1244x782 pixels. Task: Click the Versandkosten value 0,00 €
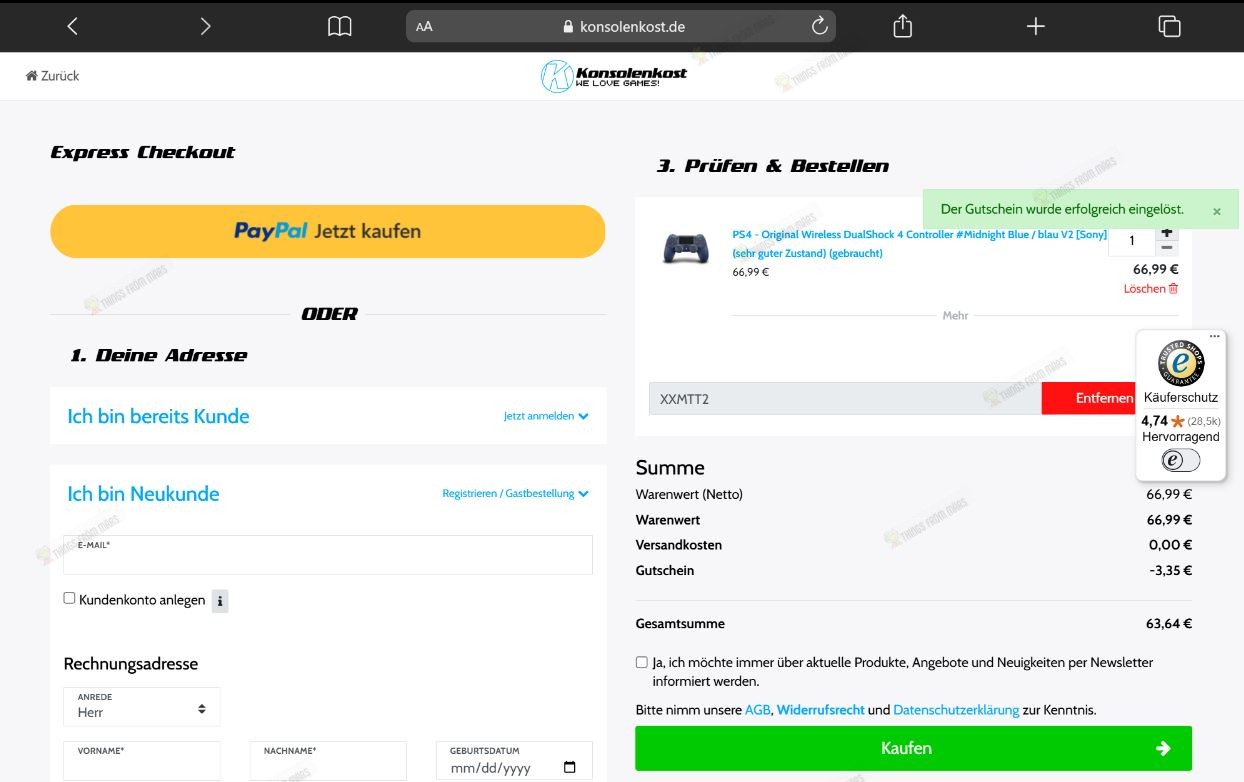click(x=1170, y=545)
